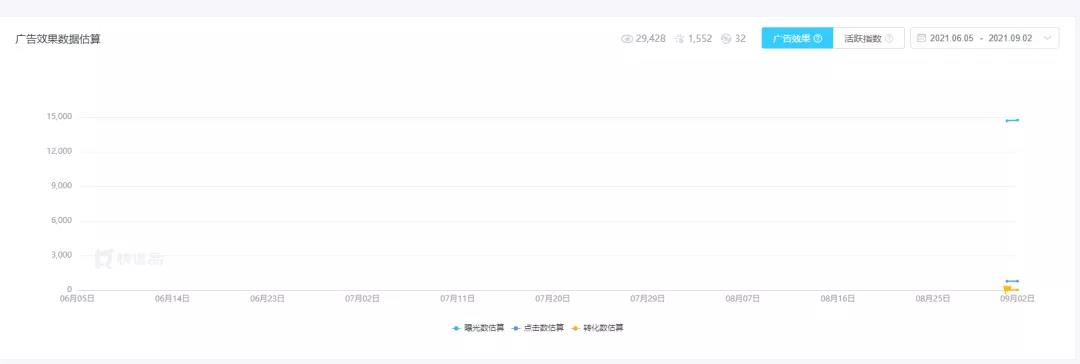Click the 07月02日 x-axis label
The width and height of the screenshot is (1080, 364).
362,299
